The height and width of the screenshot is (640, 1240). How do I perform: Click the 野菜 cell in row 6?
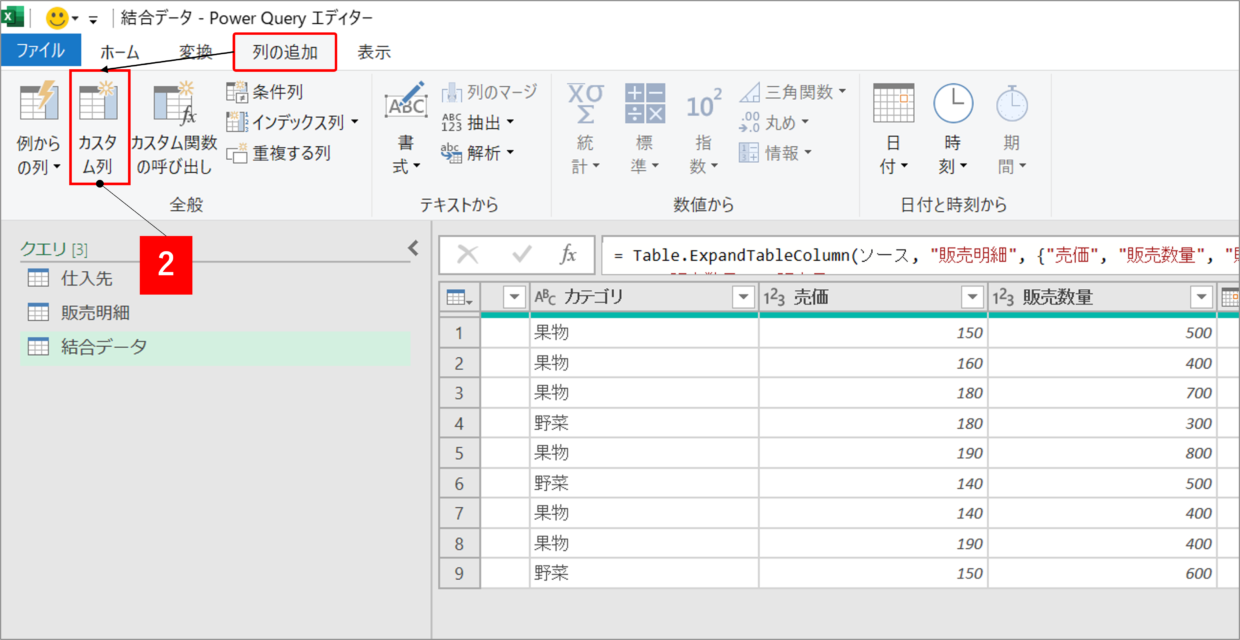(x=644, y=483)
